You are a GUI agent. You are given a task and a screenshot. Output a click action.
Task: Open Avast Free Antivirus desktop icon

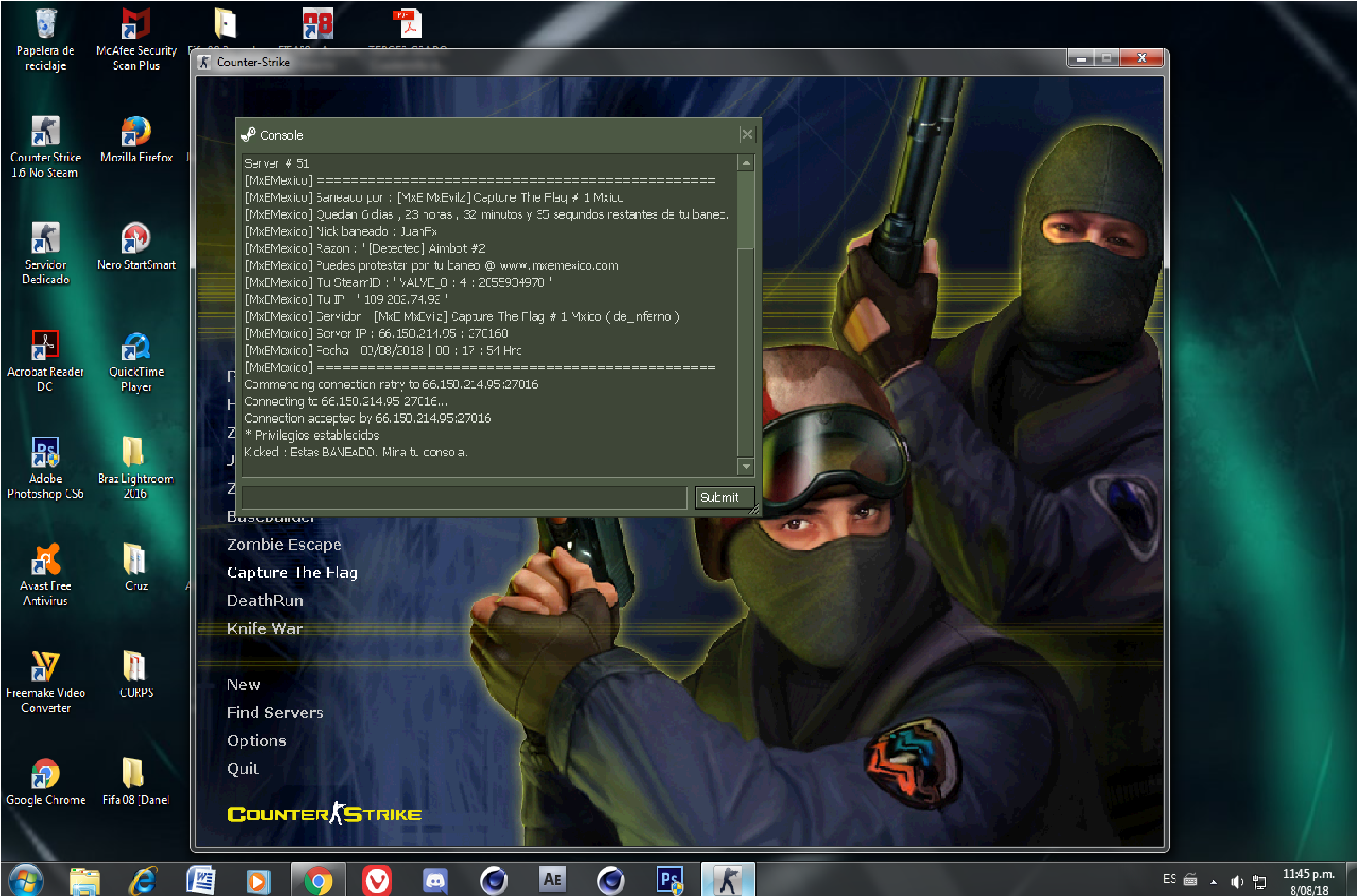tap(45, 574)
